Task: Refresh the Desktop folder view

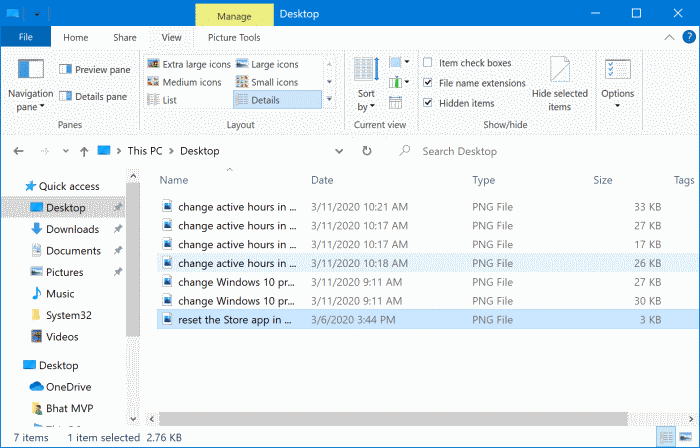Action: [x=367, y=151]
